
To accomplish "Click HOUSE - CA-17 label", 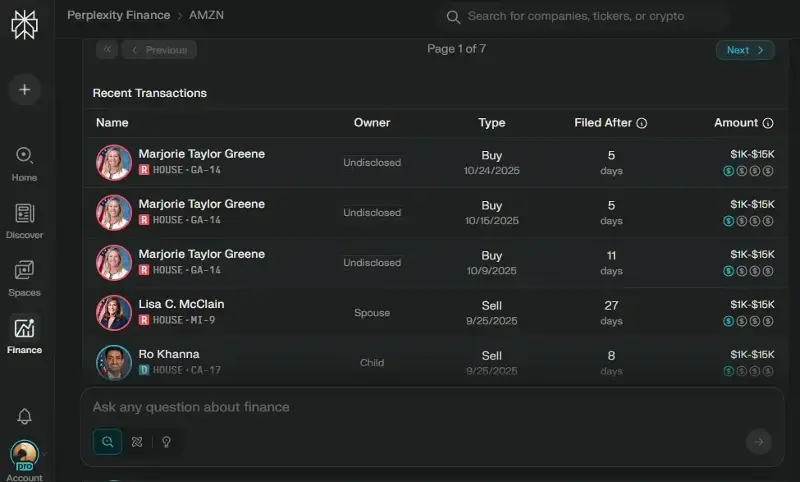I will click(187, 370).
